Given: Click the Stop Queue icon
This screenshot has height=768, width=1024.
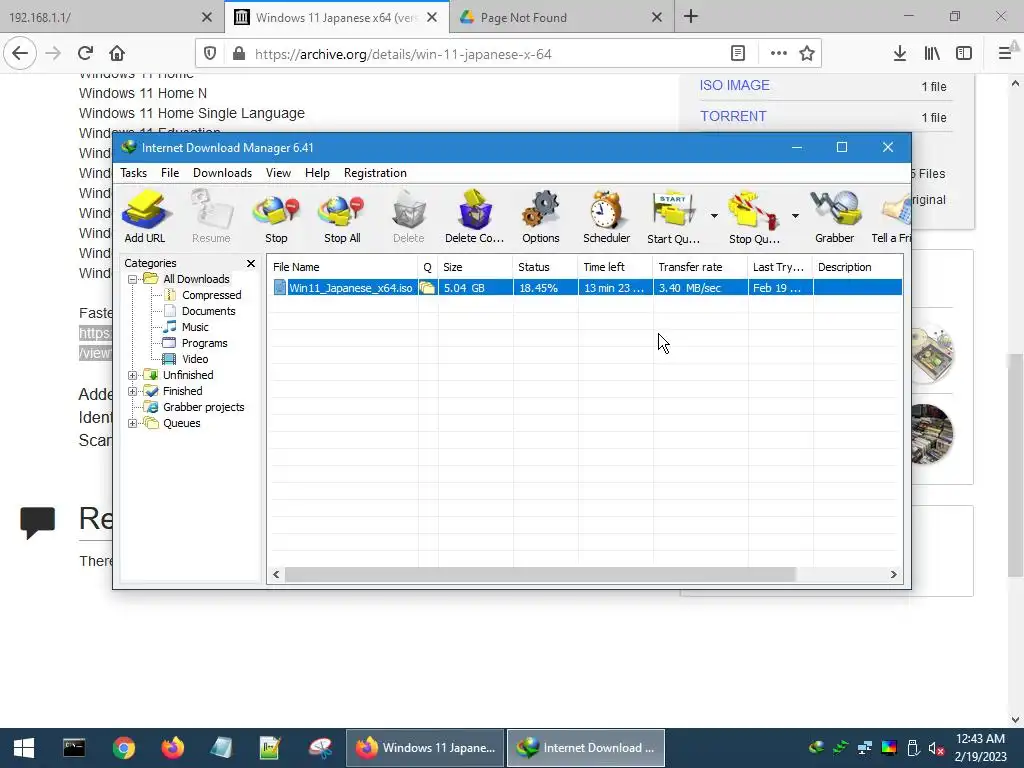Looking at the screenshot, I should coord(754,217).
